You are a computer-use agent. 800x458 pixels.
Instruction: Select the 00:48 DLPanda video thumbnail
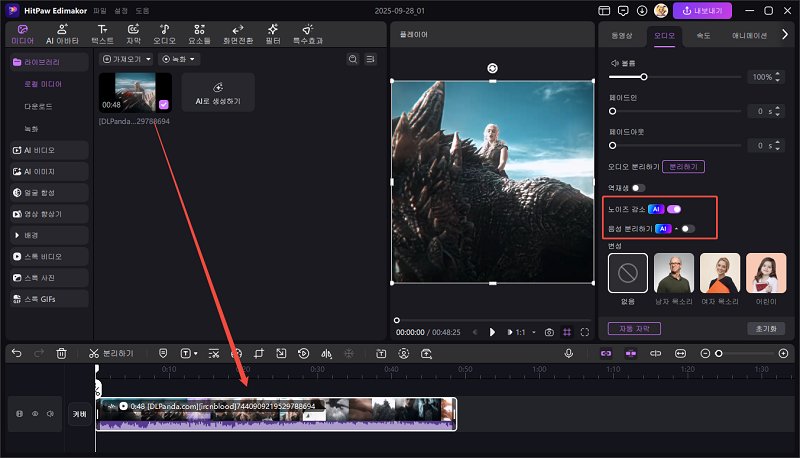pyautogui.click(x=135, y=92)
